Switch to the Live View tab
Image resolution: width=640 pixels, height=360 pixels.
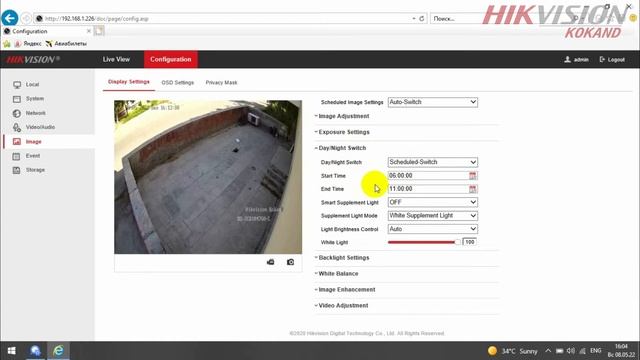tap(116, 60)
